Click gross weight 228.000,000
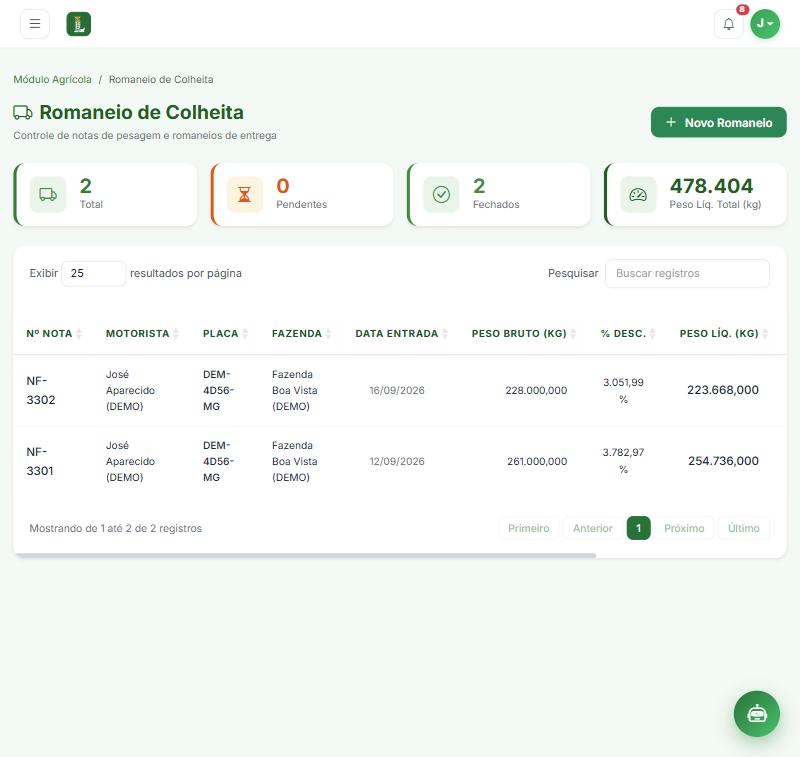This screenshot has width=800, height=757. pos(536,390)
